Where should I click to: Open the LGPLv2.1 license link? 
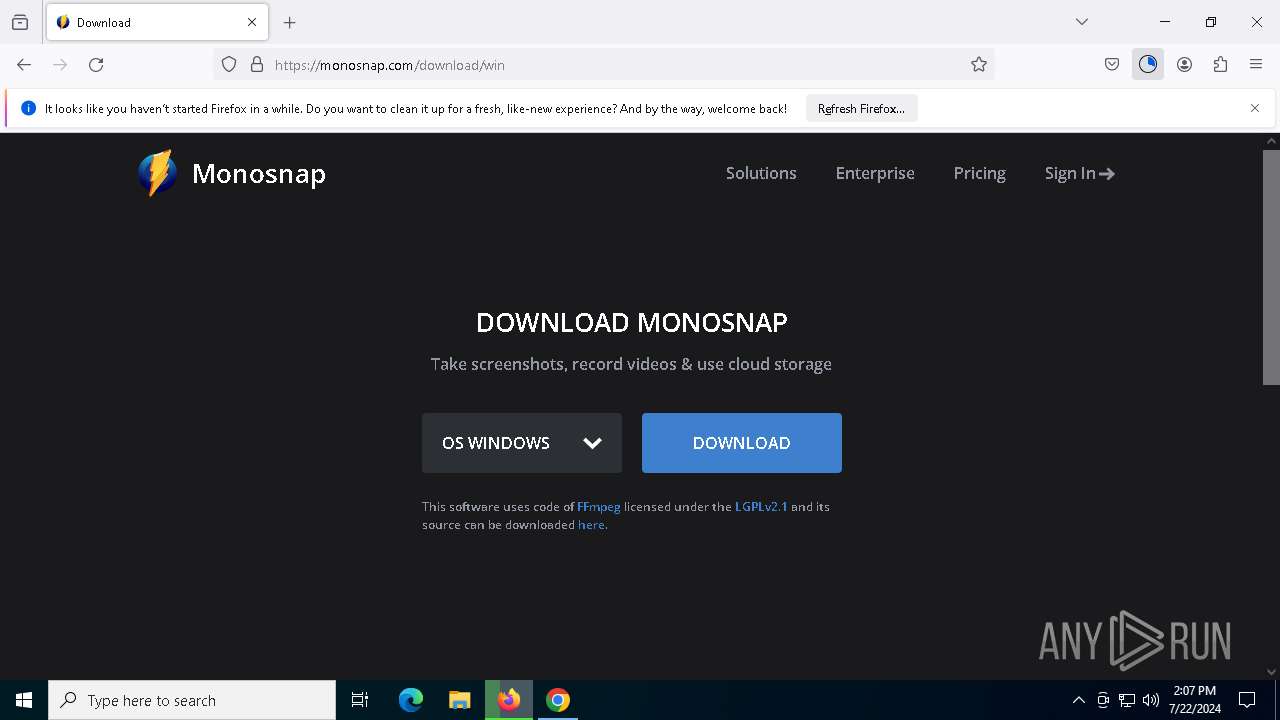[x=761, y=507]
